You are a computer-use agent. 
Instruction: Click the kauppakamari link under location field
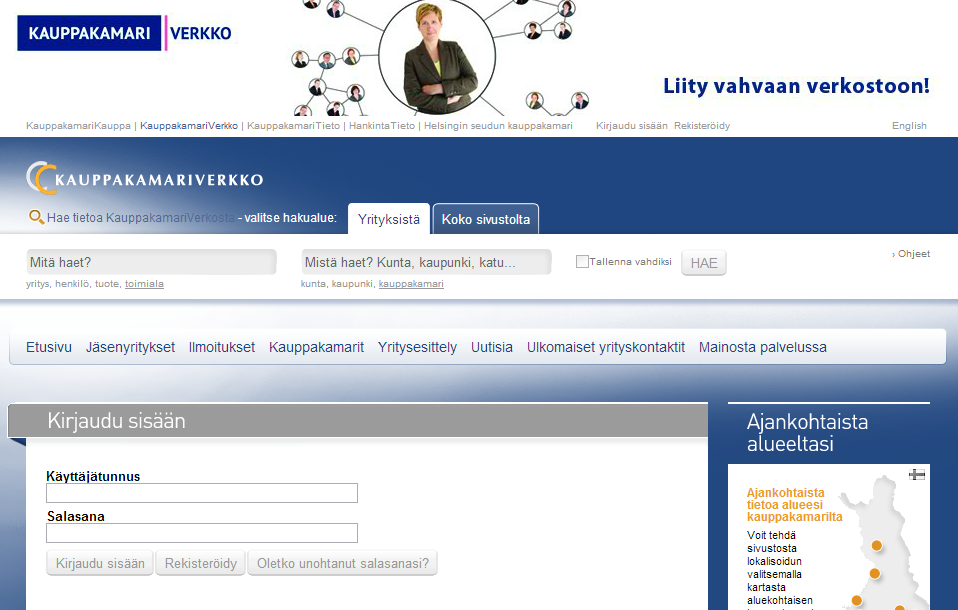point(411,284)
